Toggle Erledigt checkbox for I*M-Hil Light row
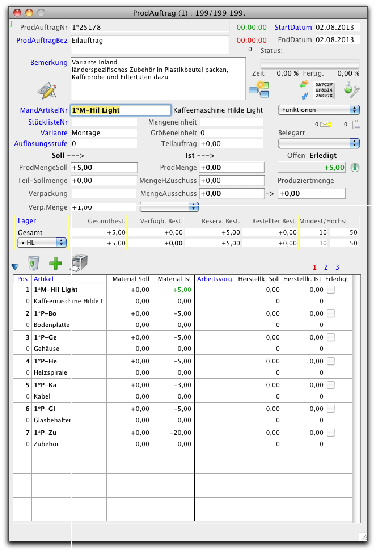 click(x=331, y=290)
